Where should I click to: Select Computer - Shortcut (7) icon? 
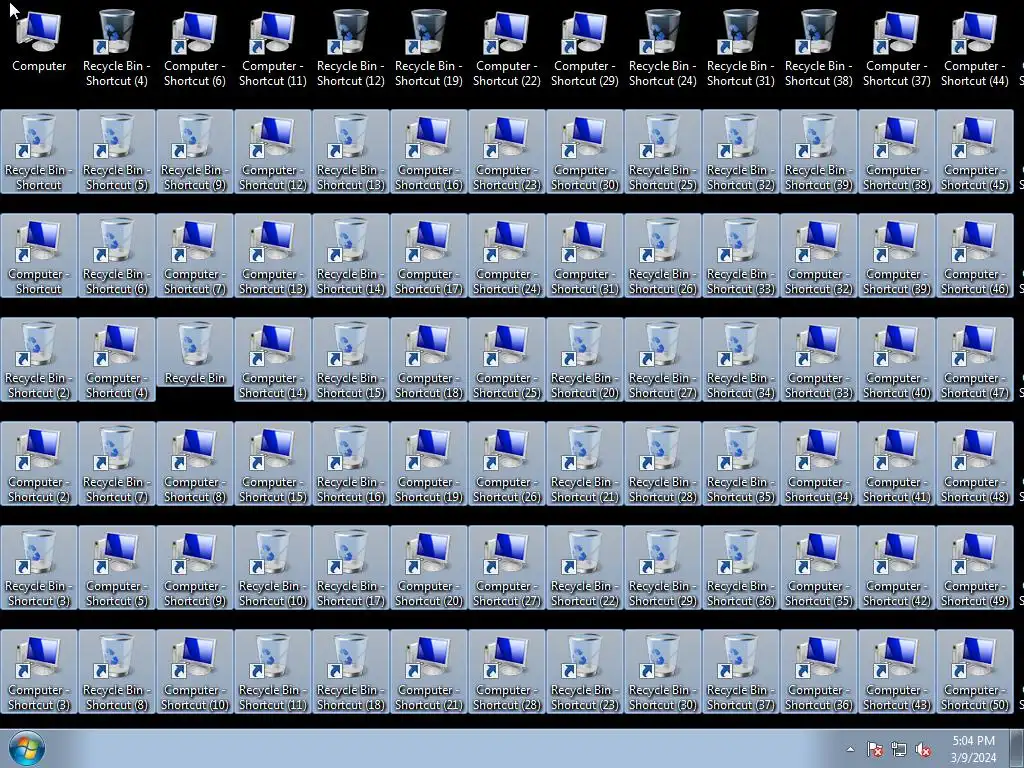pos(195,255)
